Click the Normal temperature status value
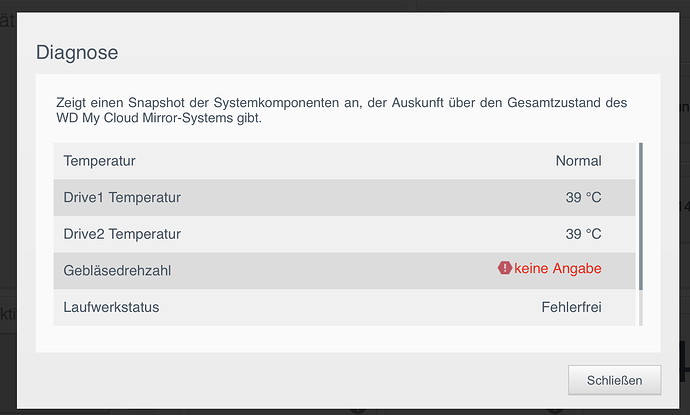 578,160
